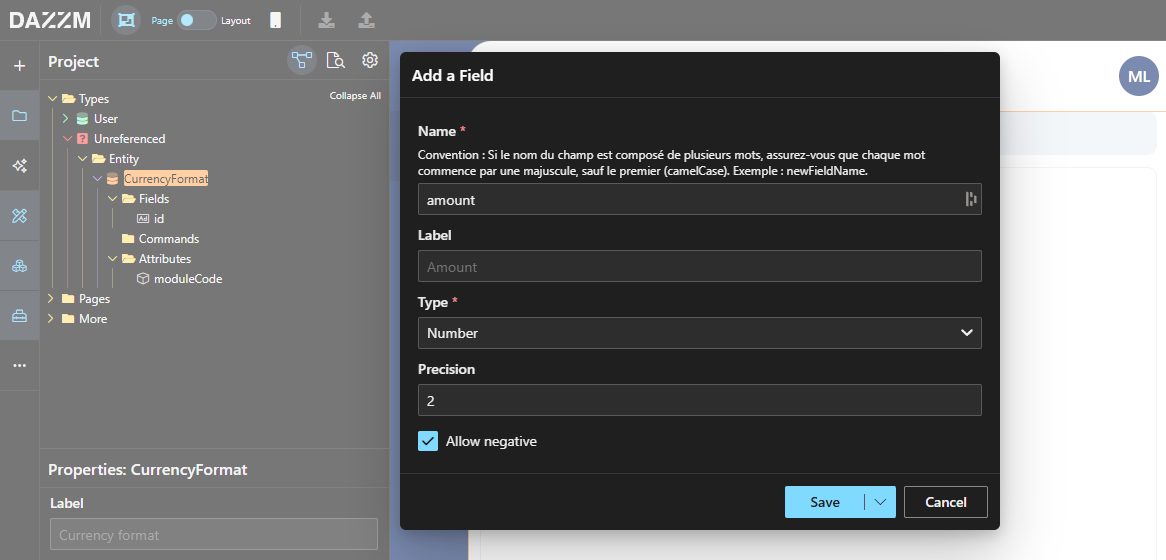Click the DAZZM logo
1166x560 pixels.
click(50, 20)
